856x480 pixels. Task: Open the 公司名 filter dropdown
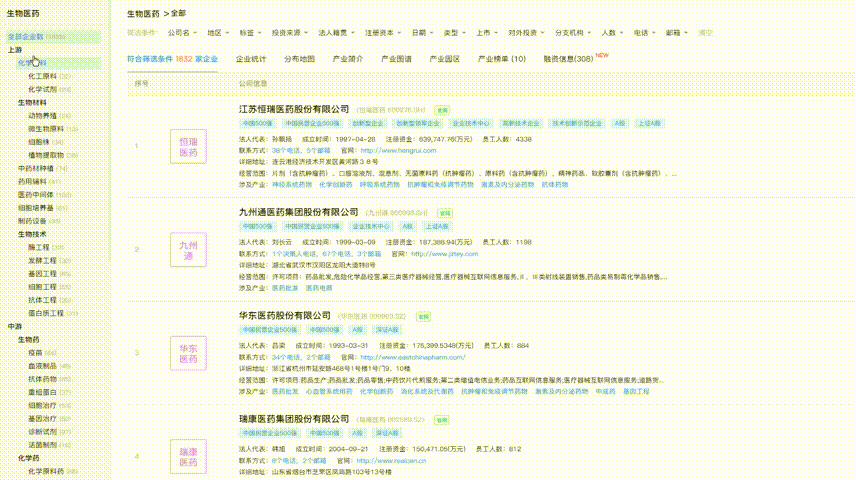click(x=181, y=33)
